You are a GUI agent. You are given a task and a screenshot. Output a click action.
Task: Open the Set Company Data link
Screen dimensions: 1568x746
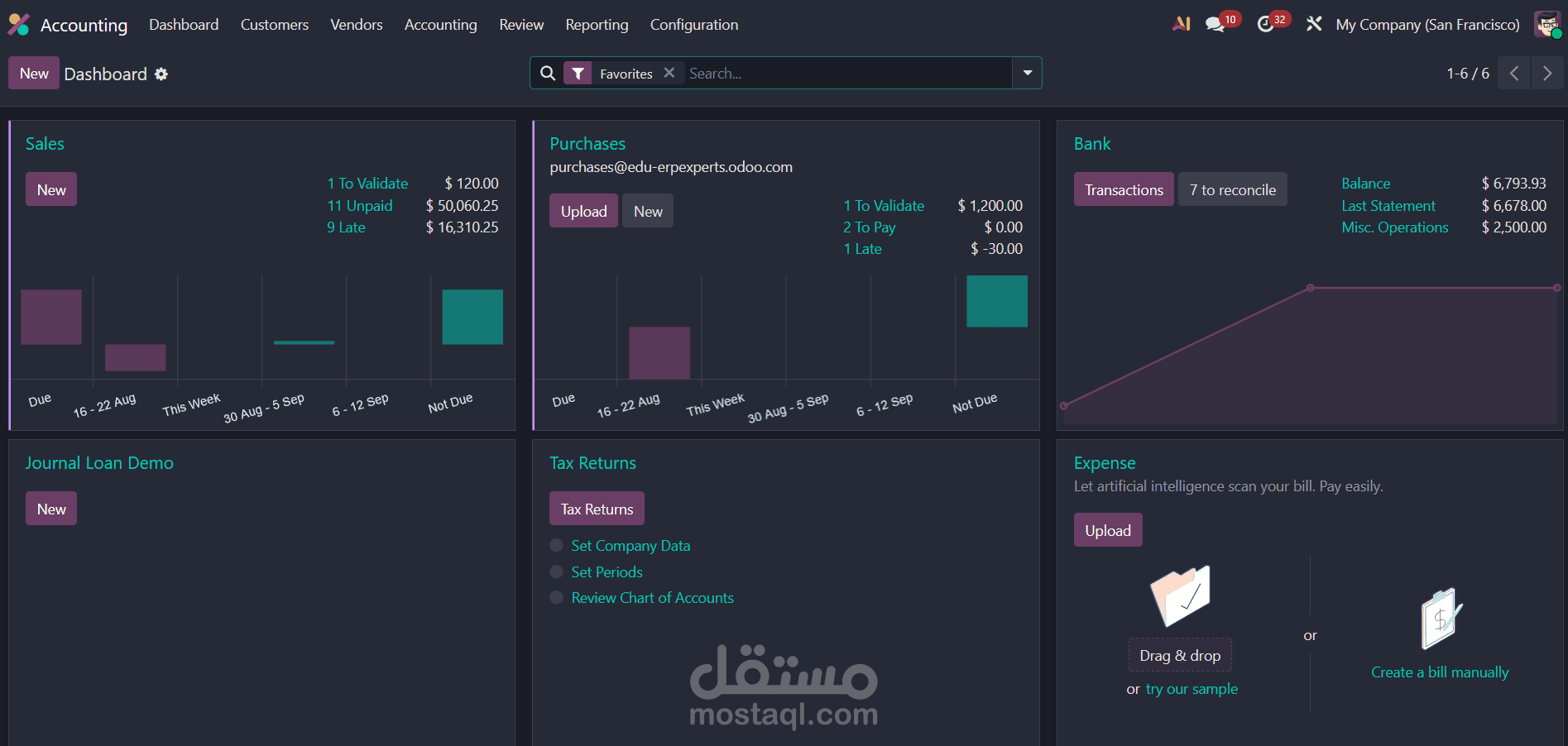(631, 546)
